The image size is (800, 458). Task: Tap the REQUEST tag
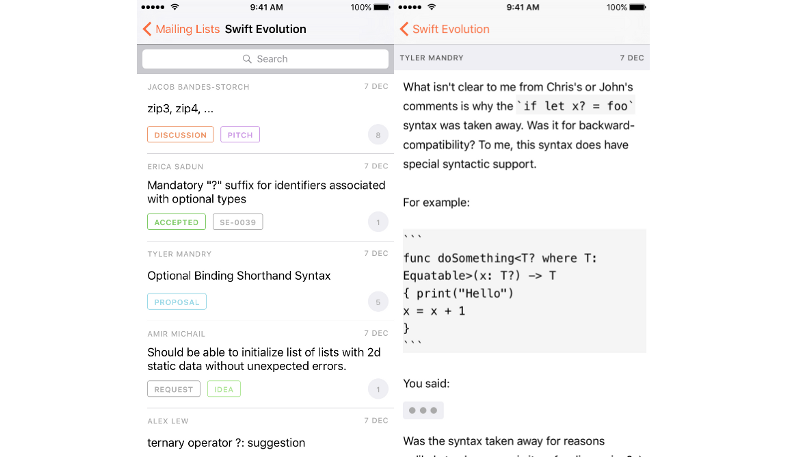(x=174, y=389)
